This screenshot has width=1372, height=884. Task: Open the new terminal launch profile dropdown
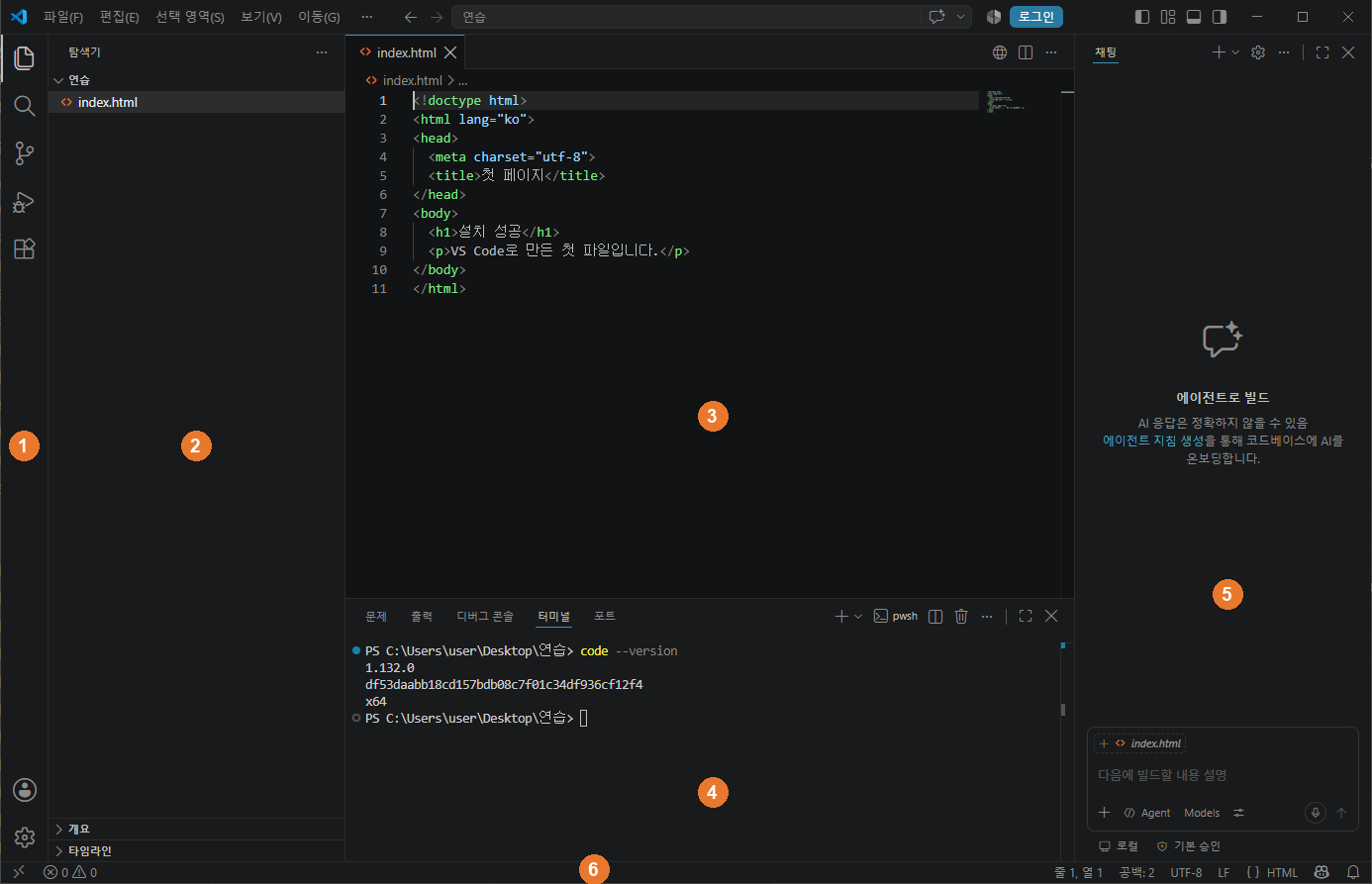coord(858,616)
